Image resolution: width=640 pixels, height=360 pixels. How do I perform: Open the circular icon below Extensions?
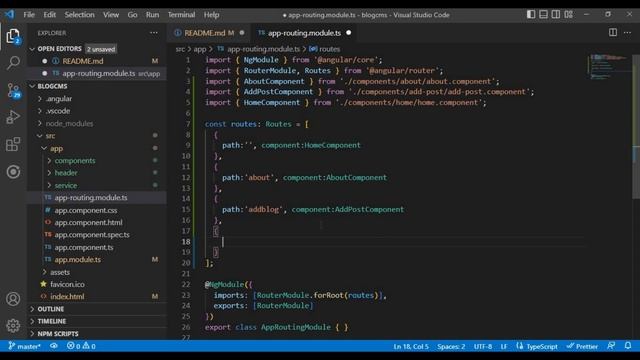click(13, 172)
